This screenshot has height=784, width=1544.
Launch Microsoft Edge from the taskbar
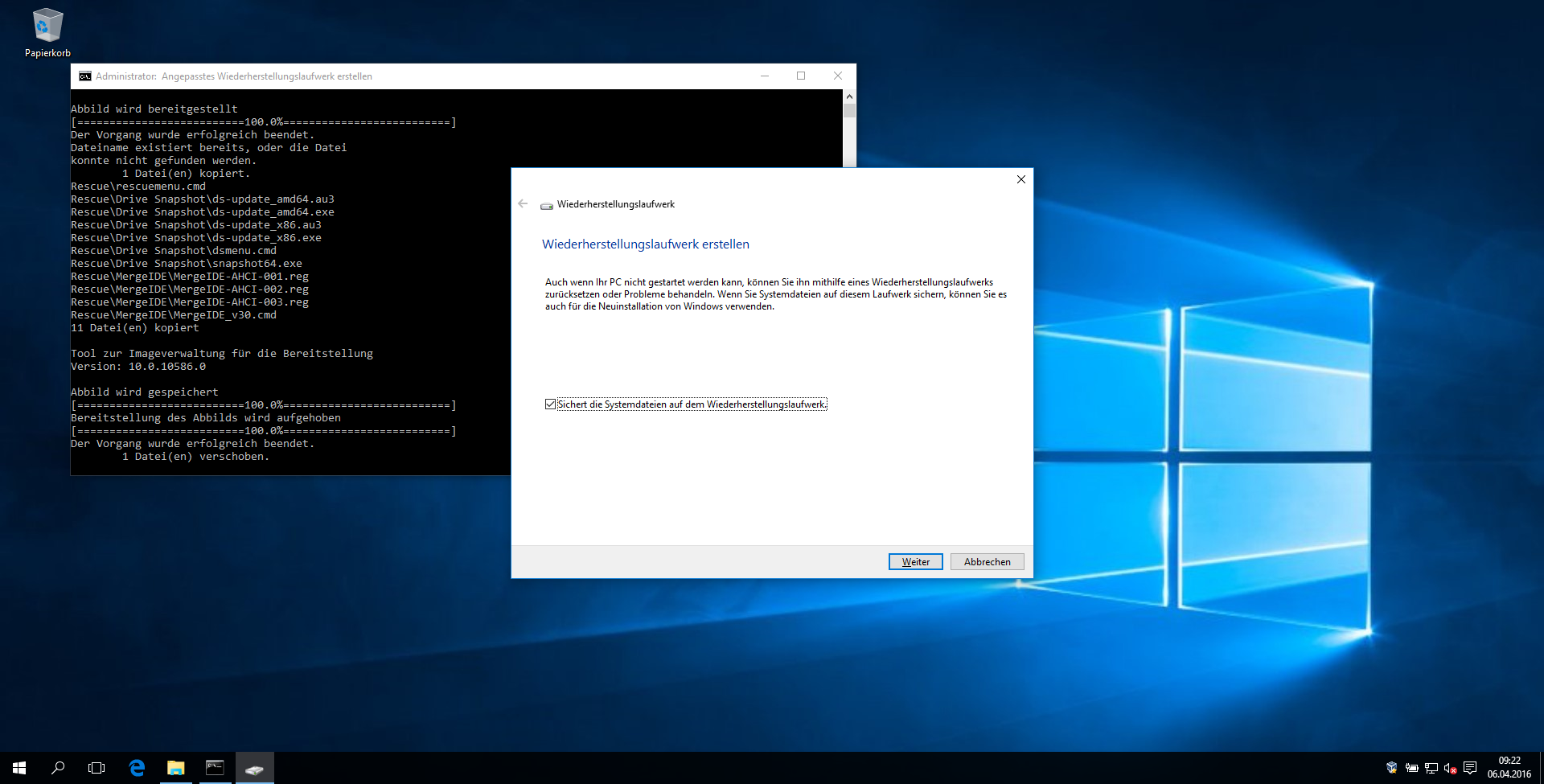coord(137,768)
